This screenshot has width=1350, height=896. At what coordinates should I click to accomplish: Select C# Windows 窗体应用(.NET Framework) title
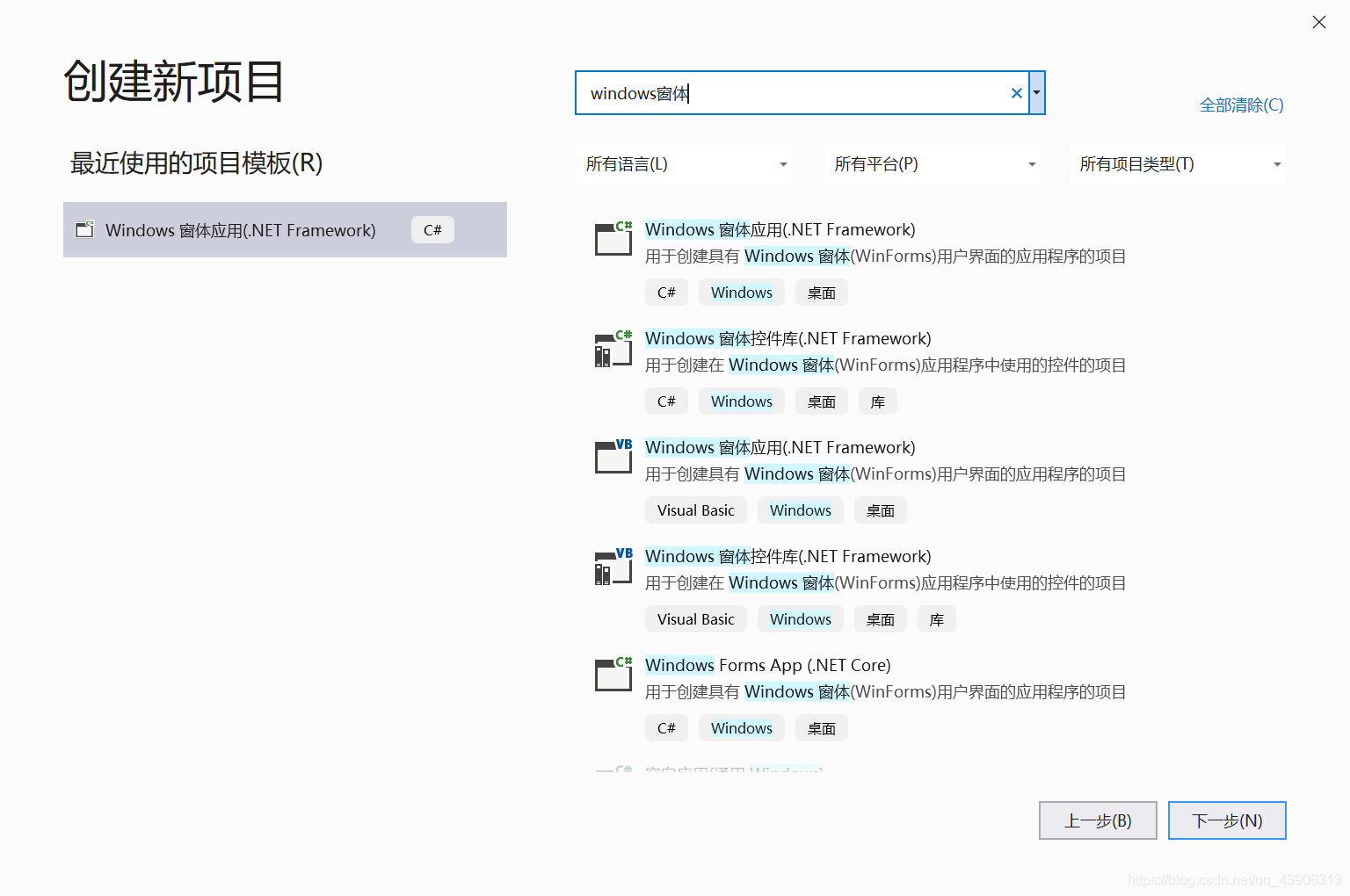tap(780, 229)
